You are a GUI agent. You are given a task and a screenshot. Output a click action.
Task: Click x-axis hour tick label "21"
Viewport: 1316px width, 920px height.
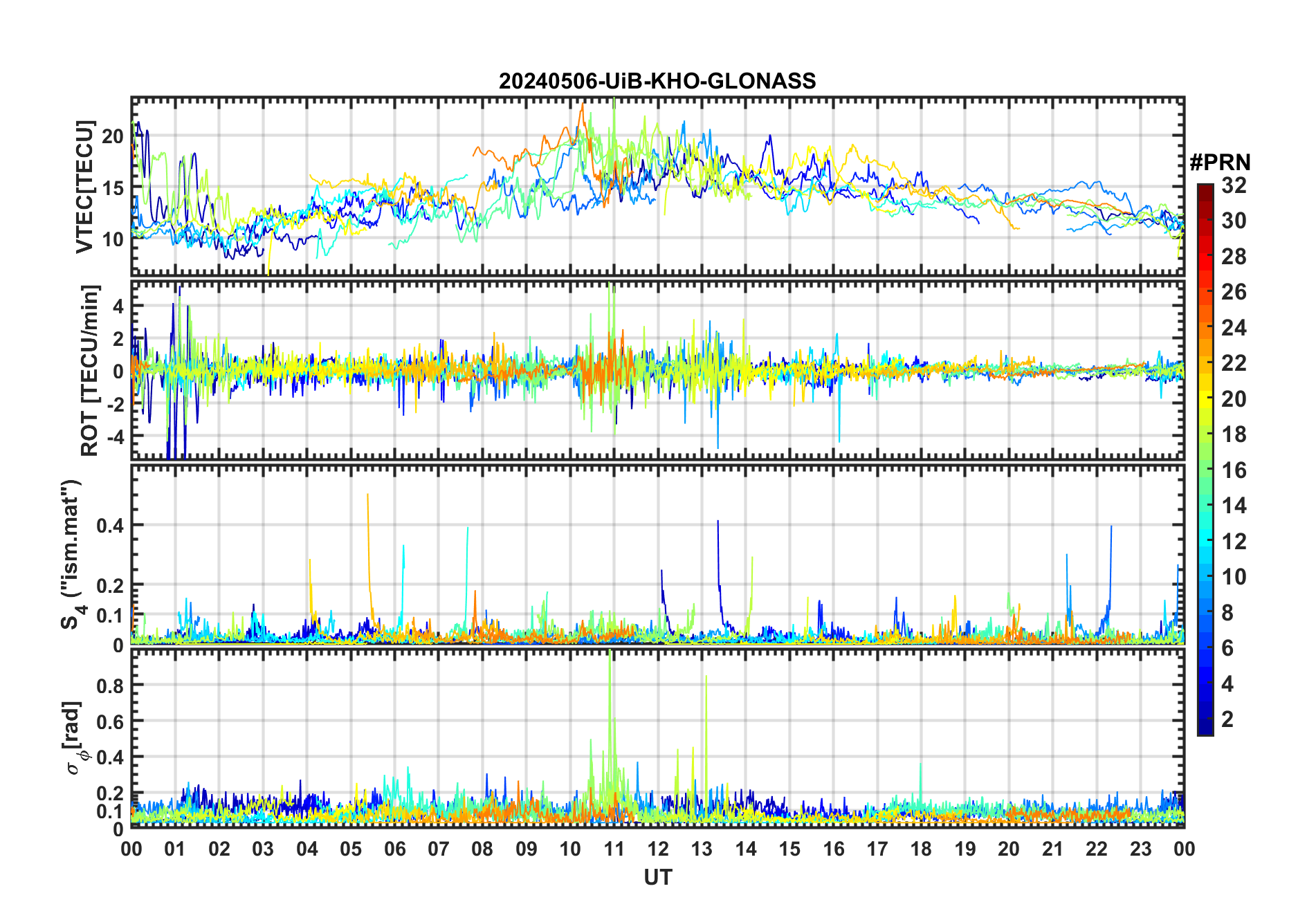point(1053,849)
